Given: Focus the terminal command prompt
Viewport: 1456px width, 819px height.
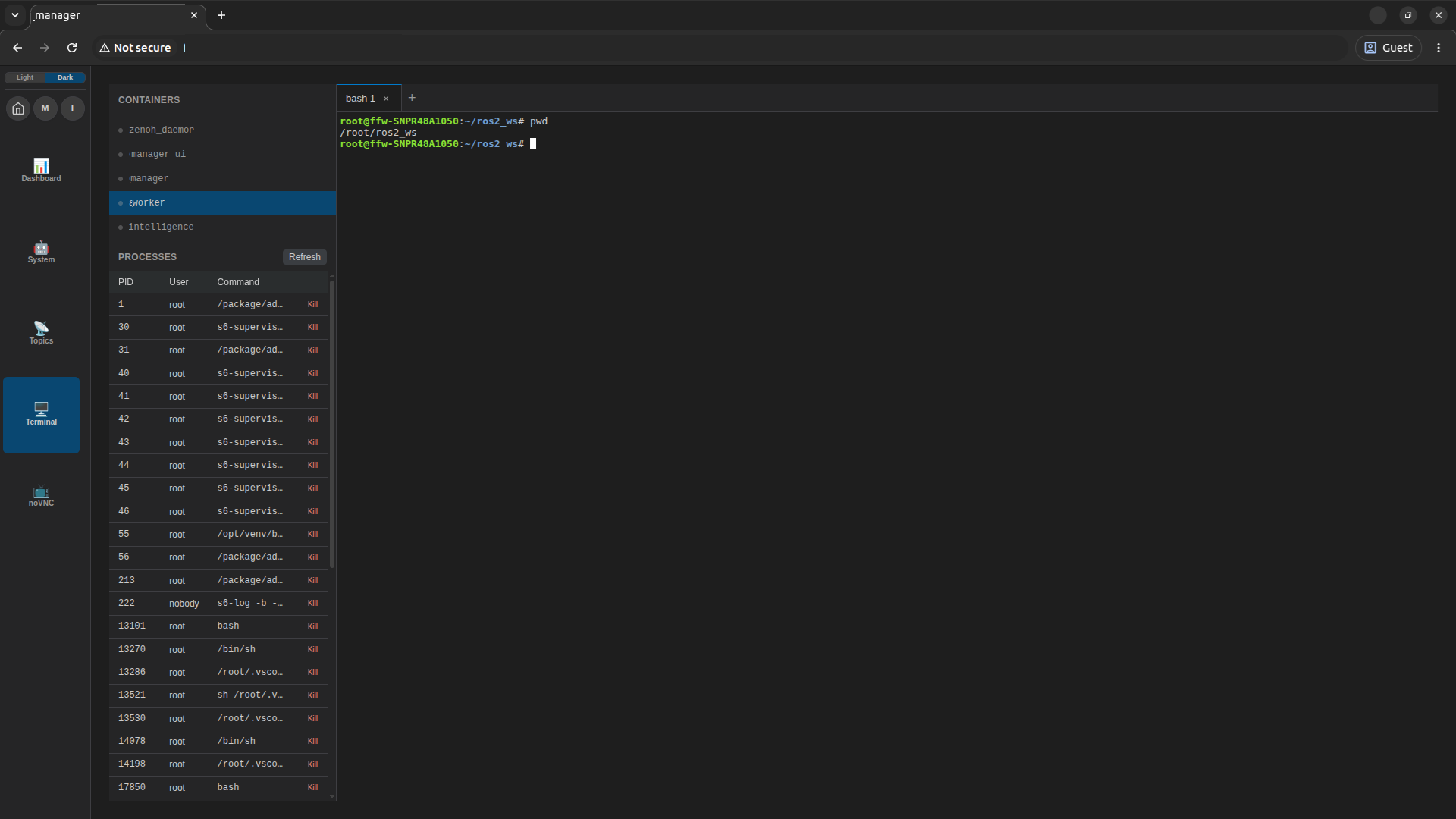Looking at the screenshot, I should (533, 144).
